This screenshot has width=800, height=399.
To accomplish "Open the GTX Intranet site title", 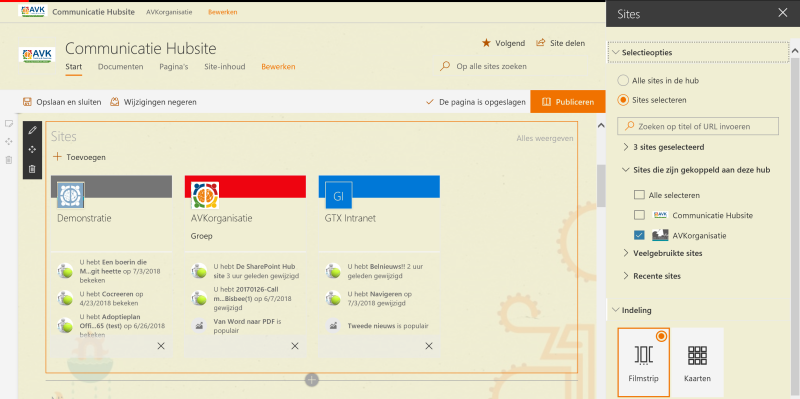I will point(350,218).
